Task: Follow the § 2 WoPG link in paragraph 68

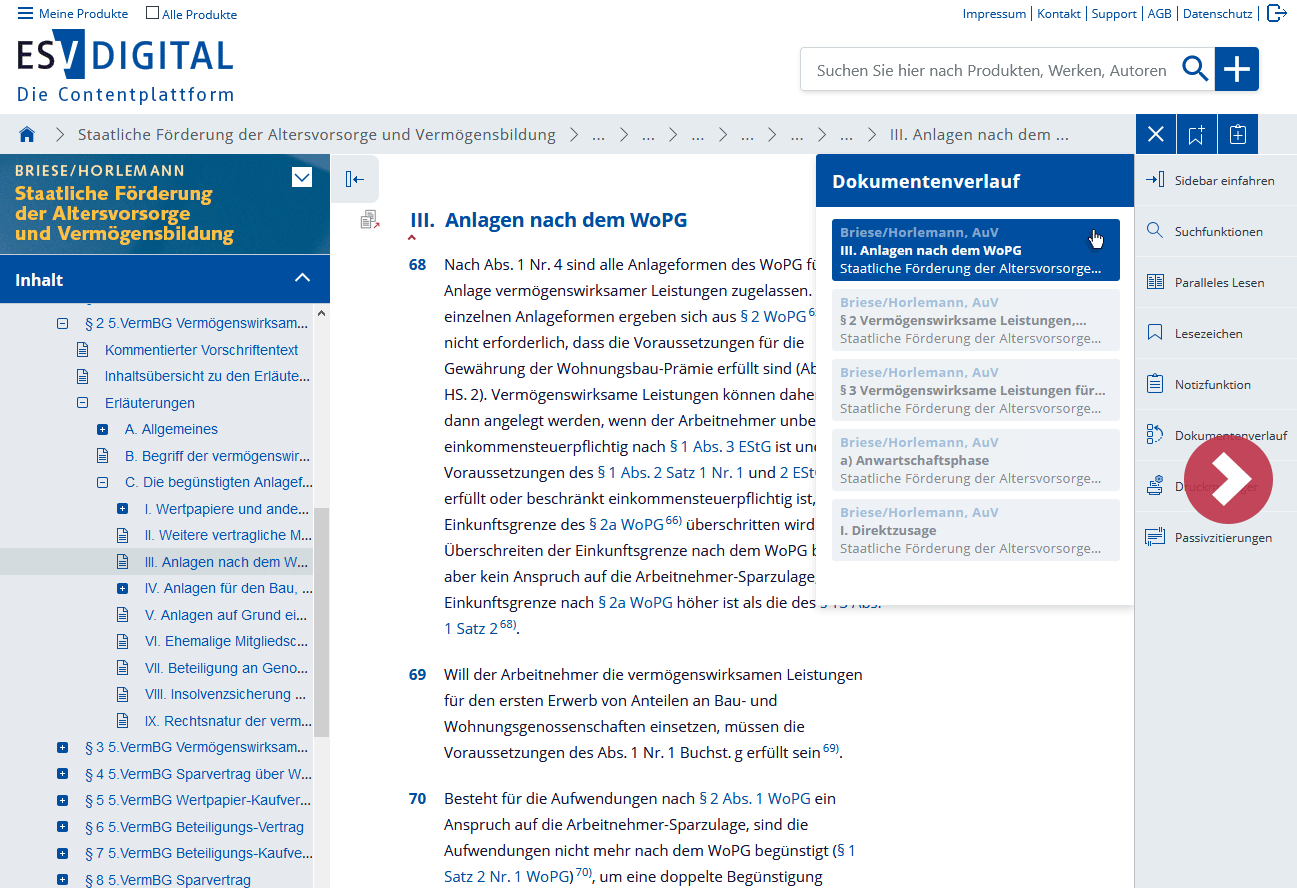Action: [773, 316]
